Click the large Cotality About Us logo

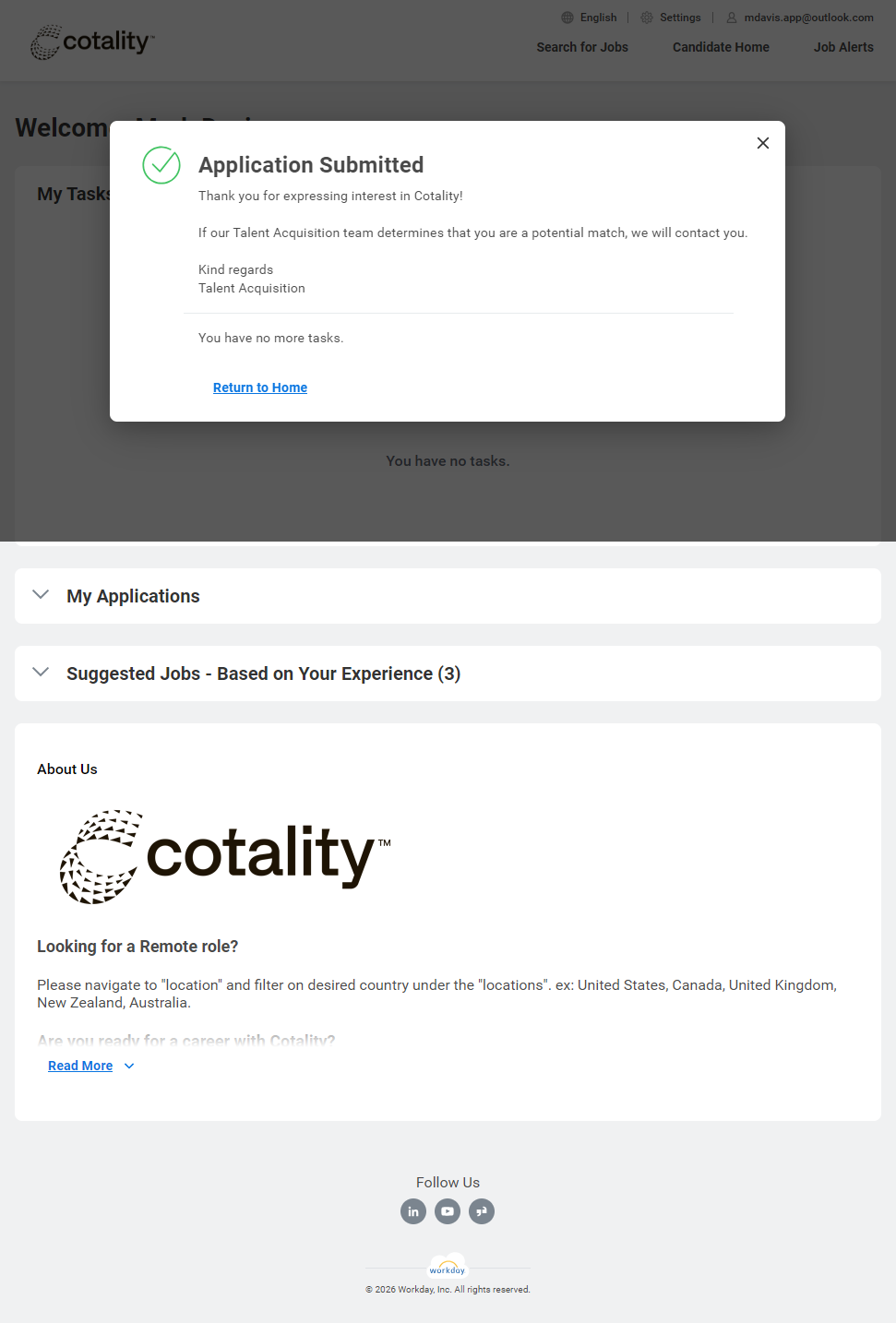click(x=225, y=856)
